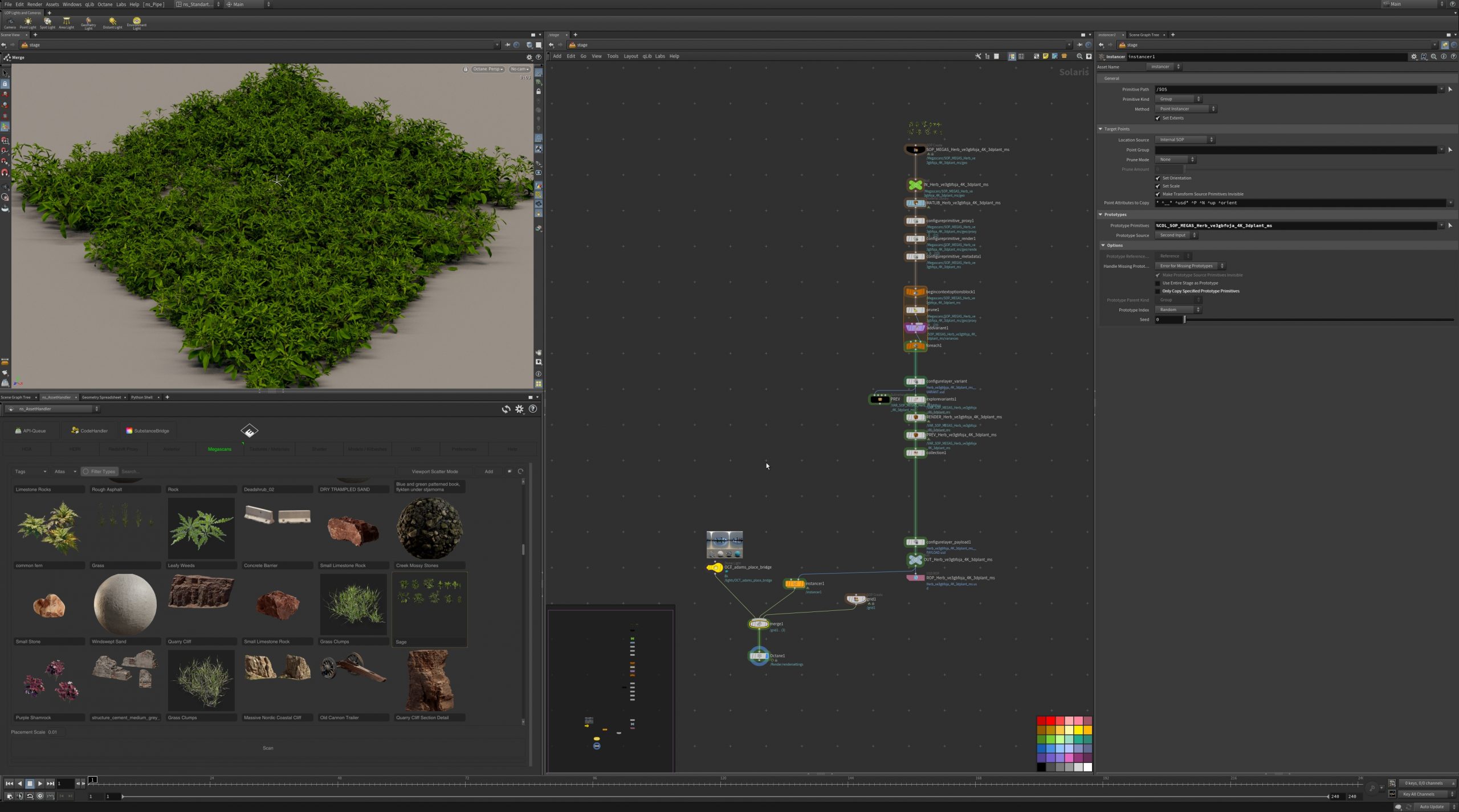
Task: Click the Seed slider handle
Action: (x=1184, y=320)
